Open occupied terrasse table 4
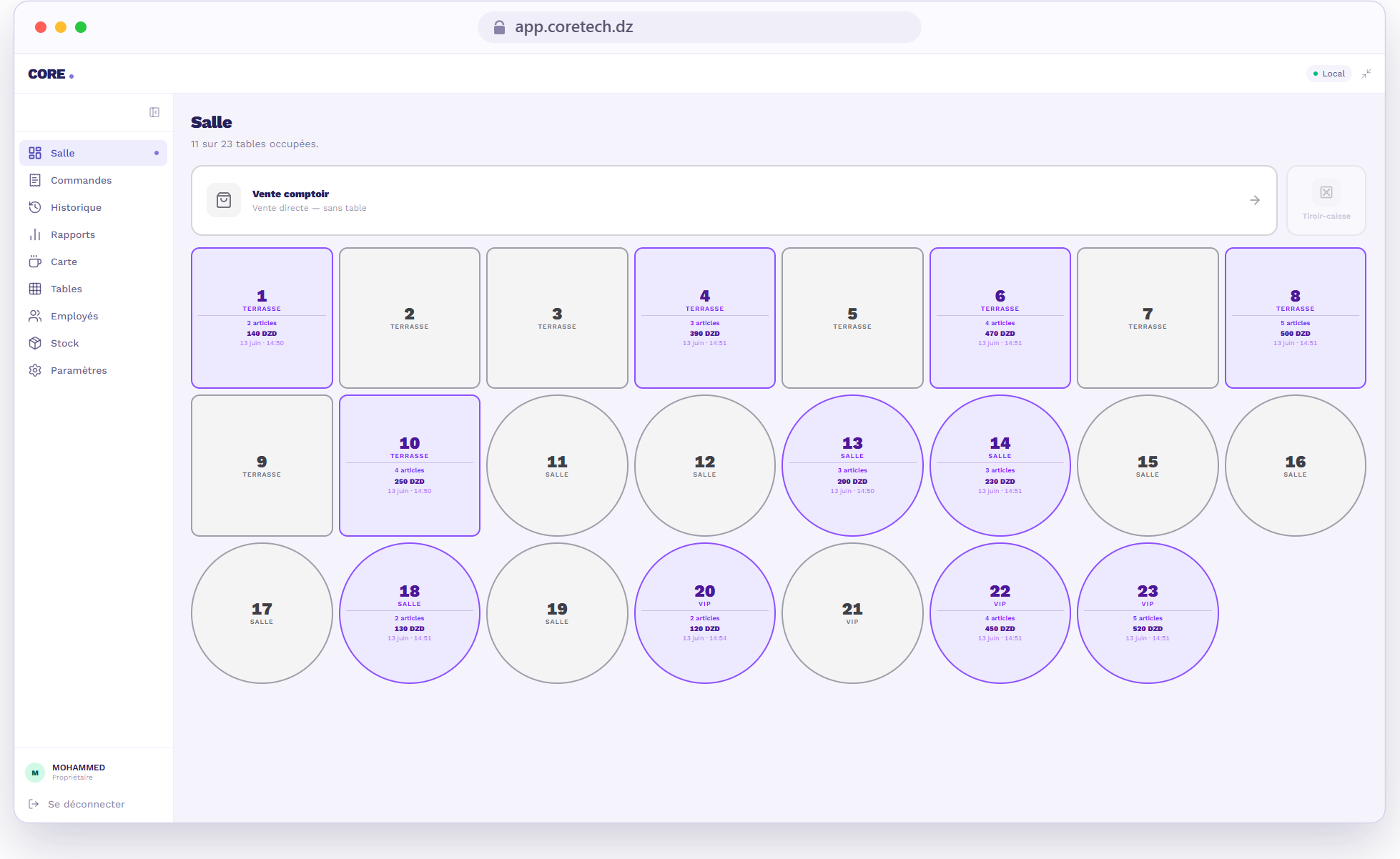The height and width of the screenshot is (859, 1400). point(705,318)
